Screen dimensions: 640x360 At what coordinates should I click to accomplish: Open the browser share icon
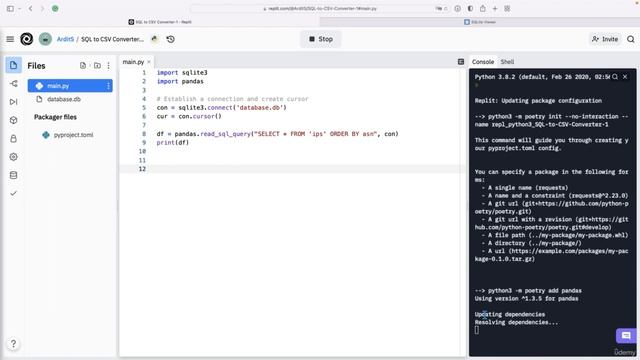[x=482, y=8]
